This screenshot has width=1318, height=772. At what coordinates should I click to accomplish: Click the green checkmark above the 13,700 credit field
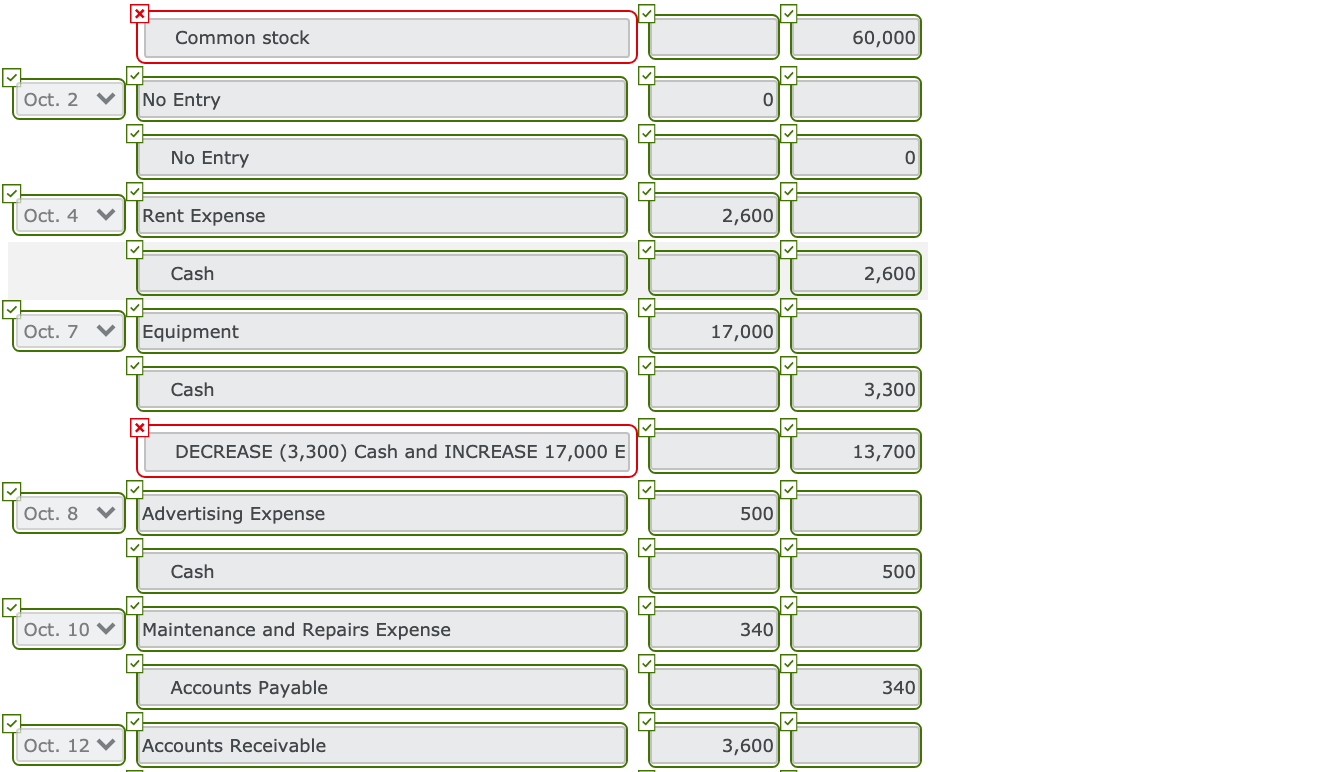pos(789,428)
